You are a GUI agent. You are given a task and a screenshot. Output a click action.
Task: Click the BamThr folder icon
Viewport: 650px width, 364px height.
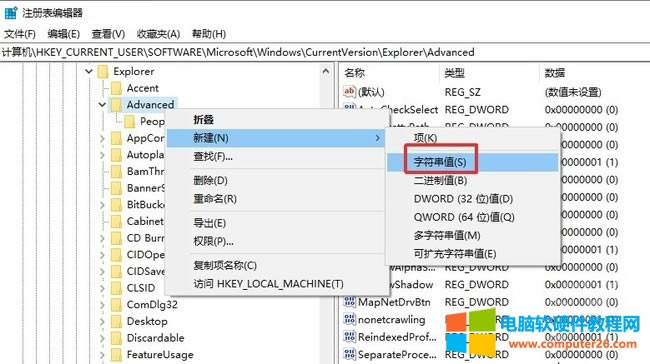pos(116,171)
